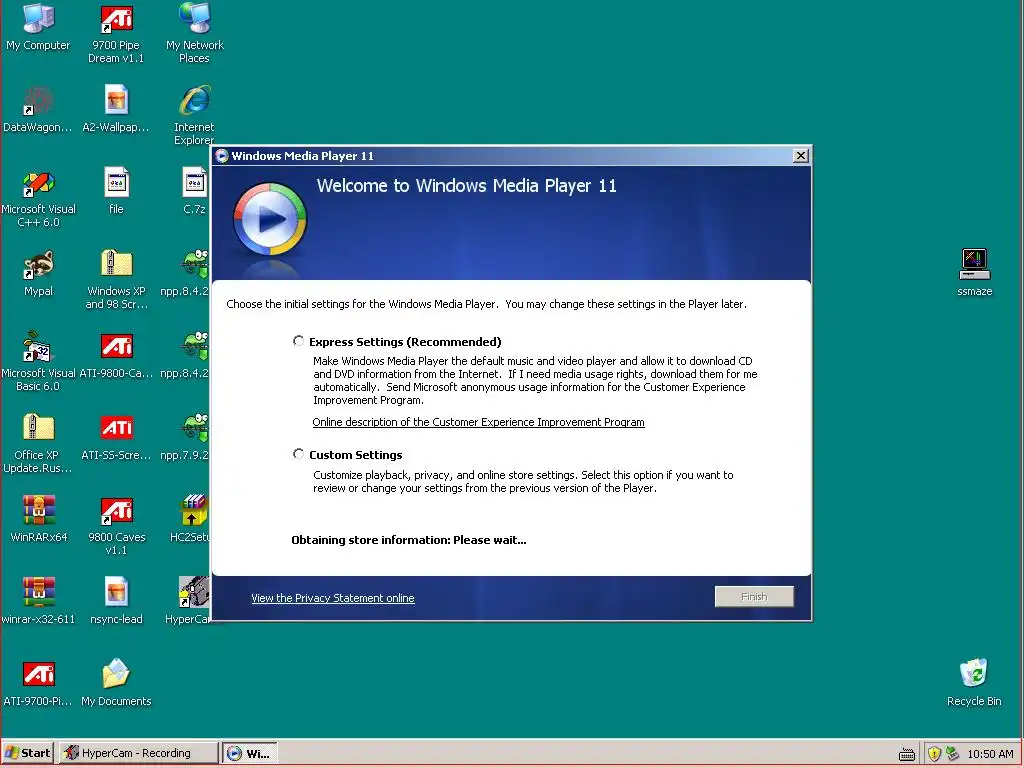Click the 10:50 AM taskbar clock
This screenshot has width=1024, height=768.
tap(990, 754)
